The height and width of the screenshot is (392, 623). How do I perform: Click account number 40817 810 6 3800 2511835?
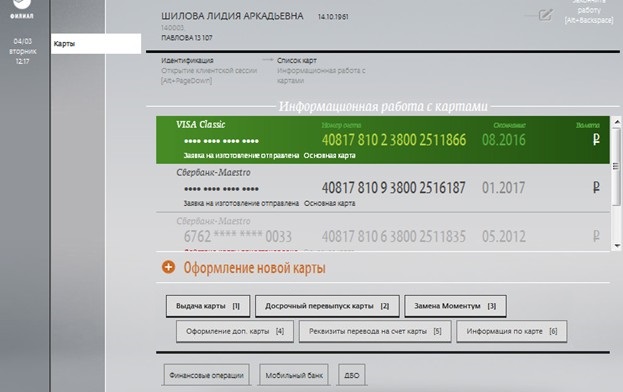point(394,236)
